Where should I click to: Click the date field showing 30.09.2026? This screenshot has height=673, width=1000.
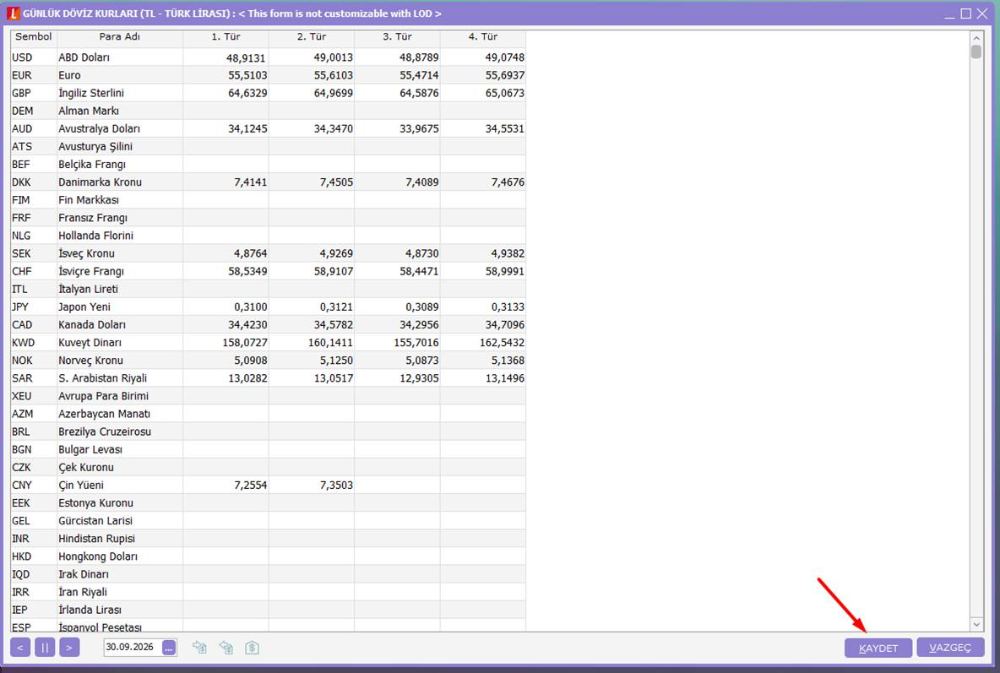[x=133, y=647]
